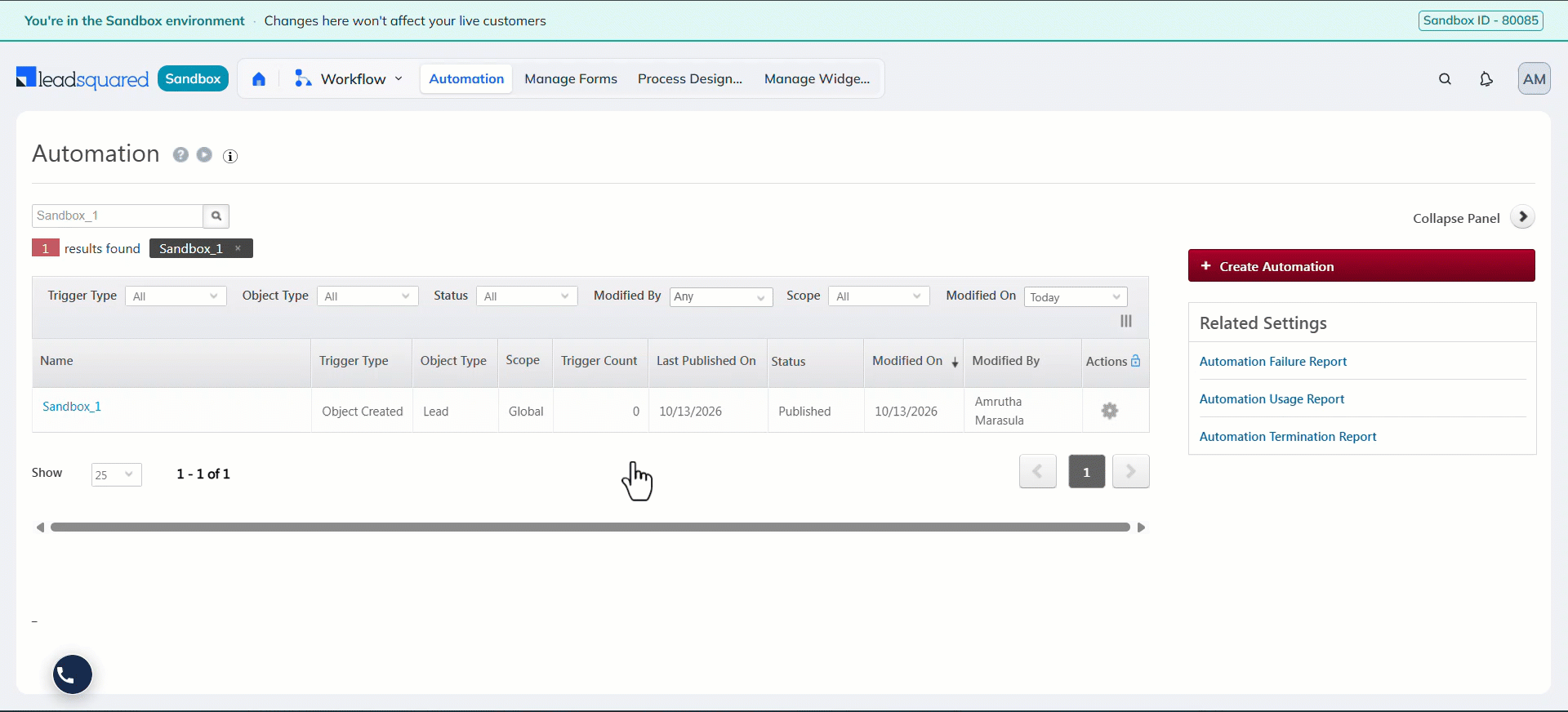Expand the Object Type filter dropdown
The height and width of the screenshot is (712, 1568).
(367, 296)
